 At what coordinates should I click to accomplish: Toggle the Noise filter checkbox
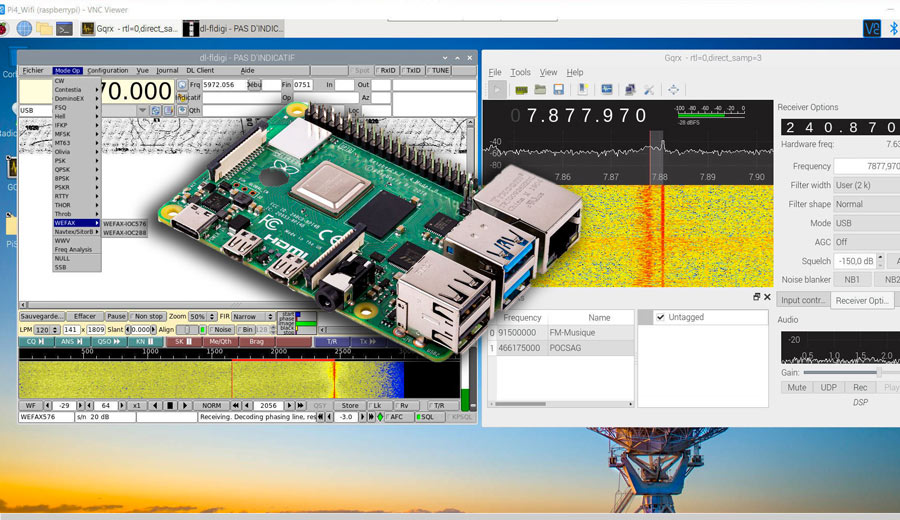[221, 329]
